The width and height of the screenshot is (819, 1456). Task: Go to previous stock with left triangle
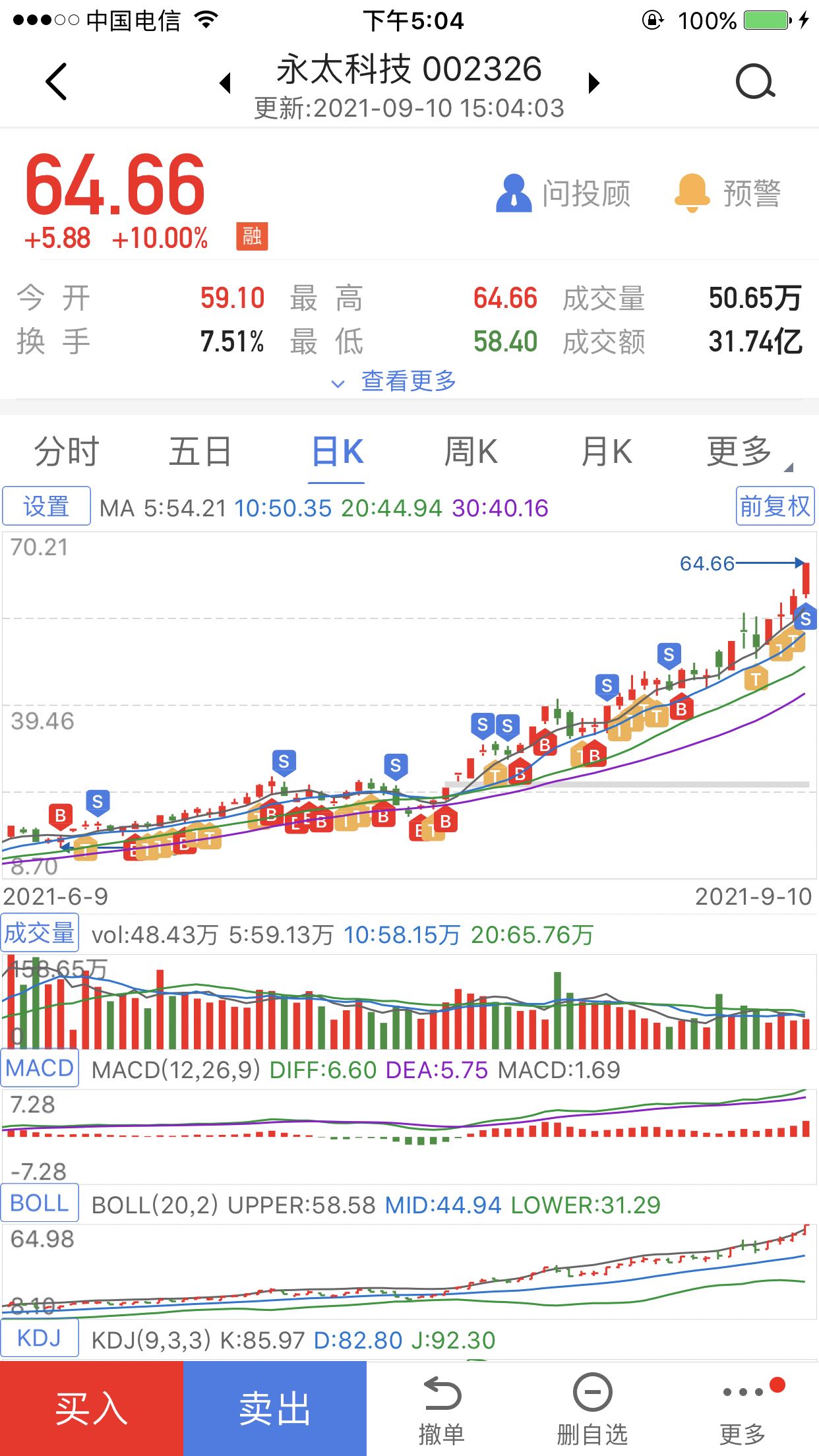coord(226,83)
